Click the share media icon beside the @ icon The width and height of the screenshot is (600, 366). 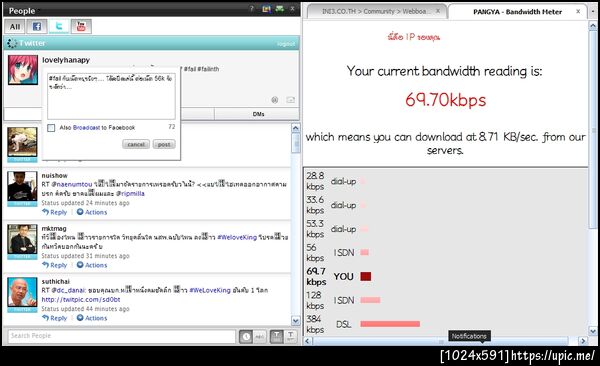(291, 100)
